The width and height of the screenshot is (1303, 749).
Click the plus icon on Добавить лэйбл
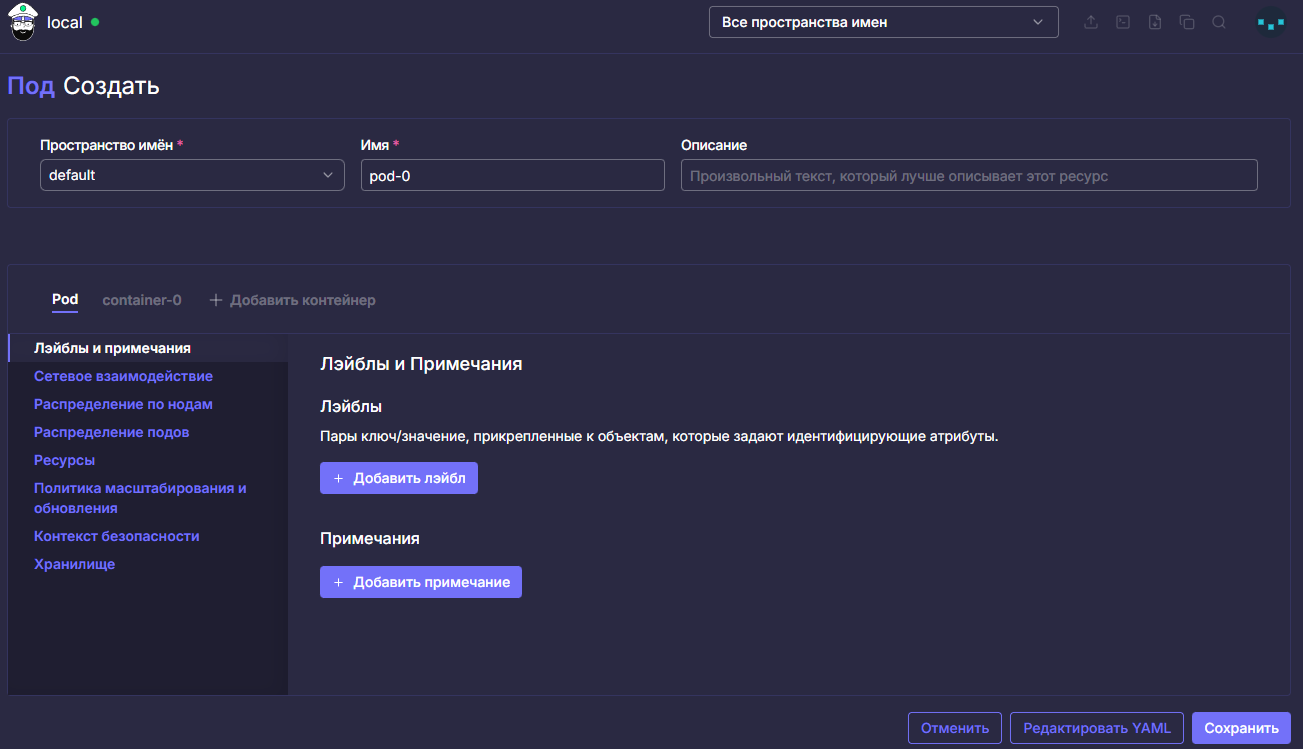click(338, 478)
